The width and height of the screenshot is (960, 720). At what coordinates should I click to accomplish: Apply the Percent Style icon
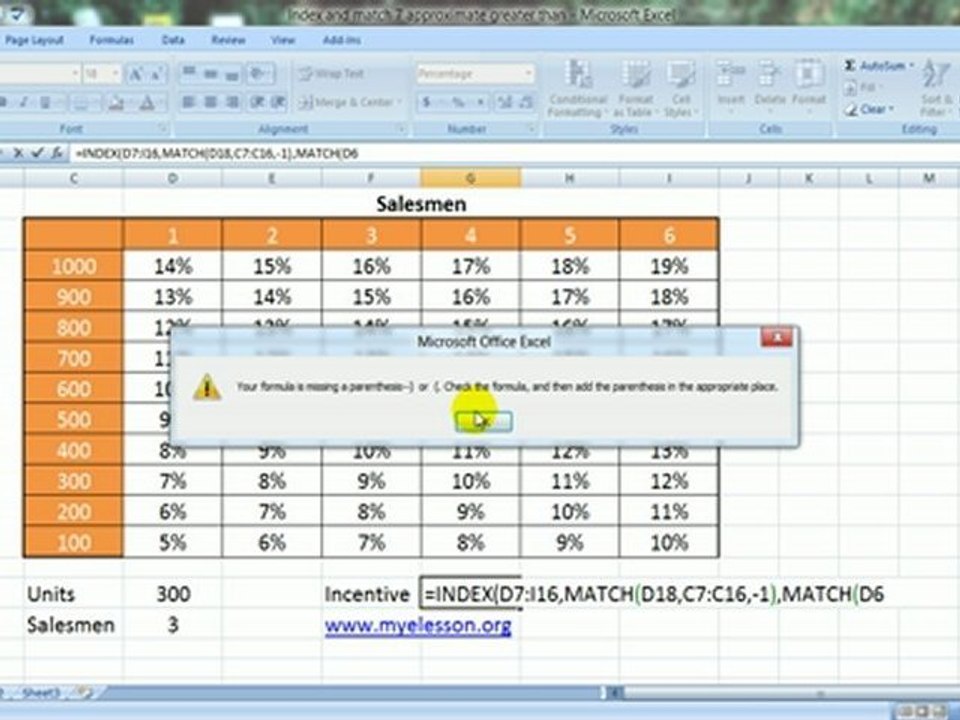coord(458,102)
